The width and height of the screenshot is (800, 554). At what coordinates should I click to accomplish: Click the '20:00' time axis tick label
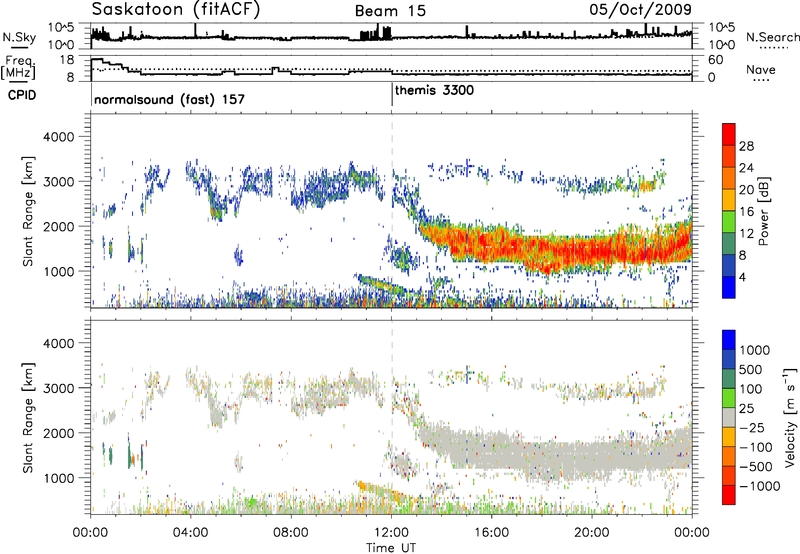592,532
